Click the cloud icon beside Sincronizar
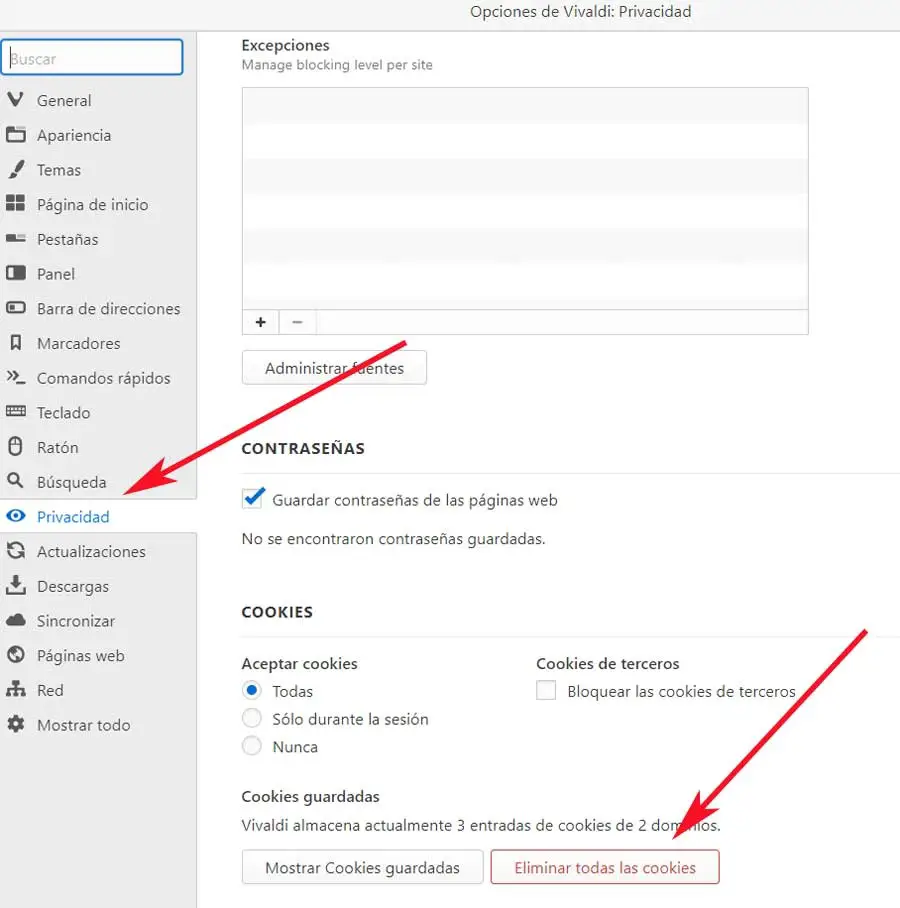This screenshot has width=900, height=908. click(16, 620)
